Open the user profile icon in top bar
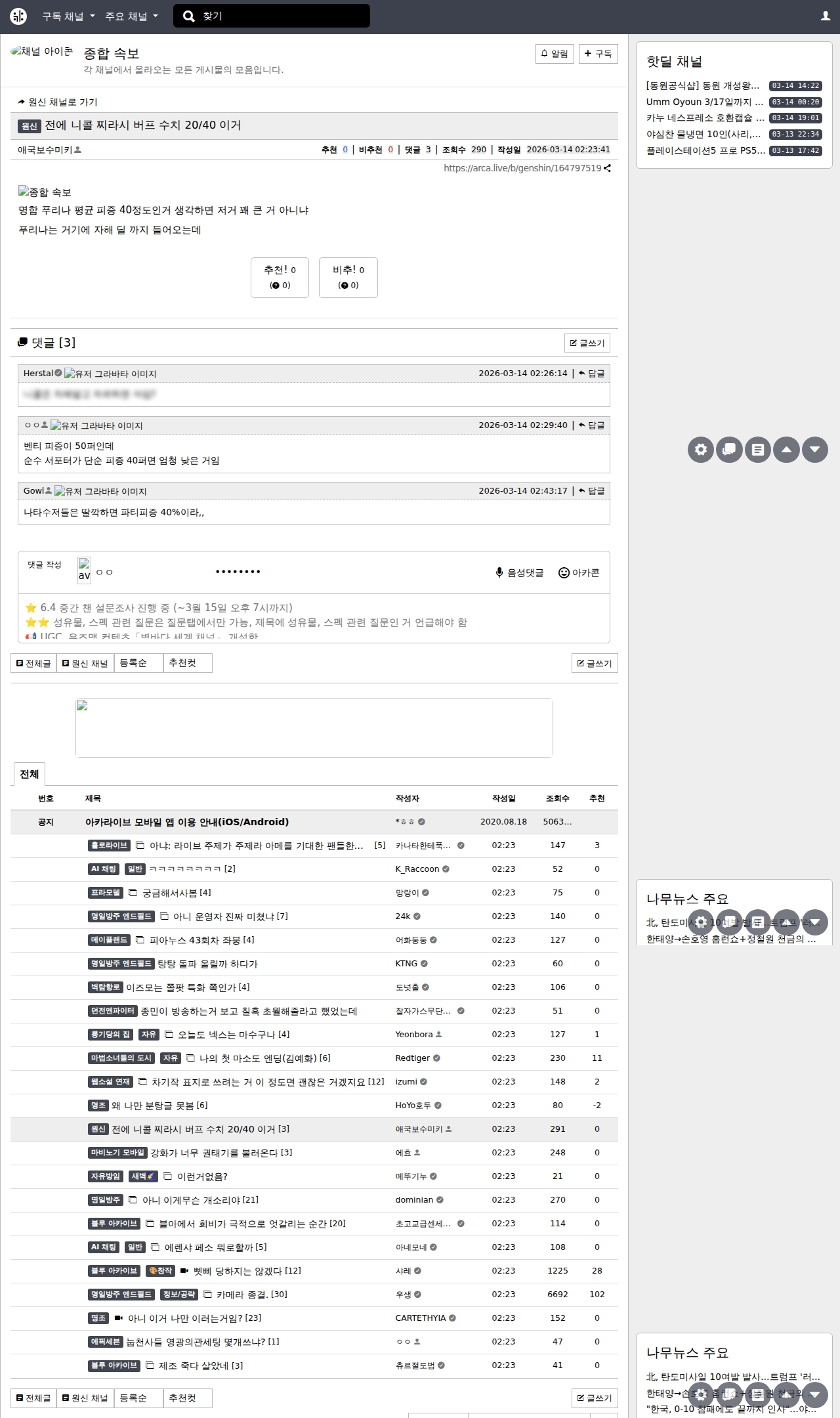 point(826,16)
